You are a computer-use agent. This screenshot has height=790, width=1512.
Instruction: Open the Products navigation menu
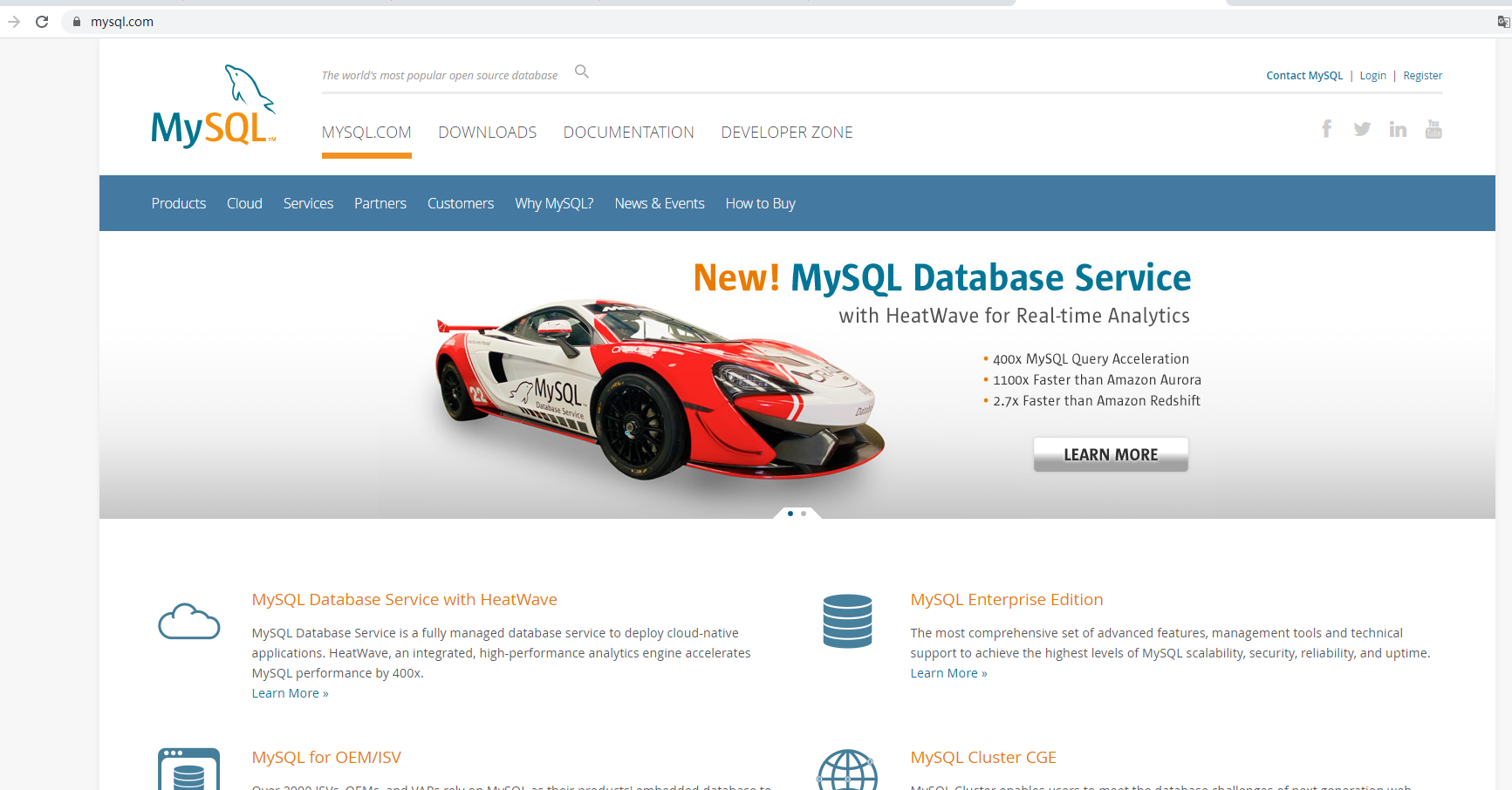coord(178,203)
